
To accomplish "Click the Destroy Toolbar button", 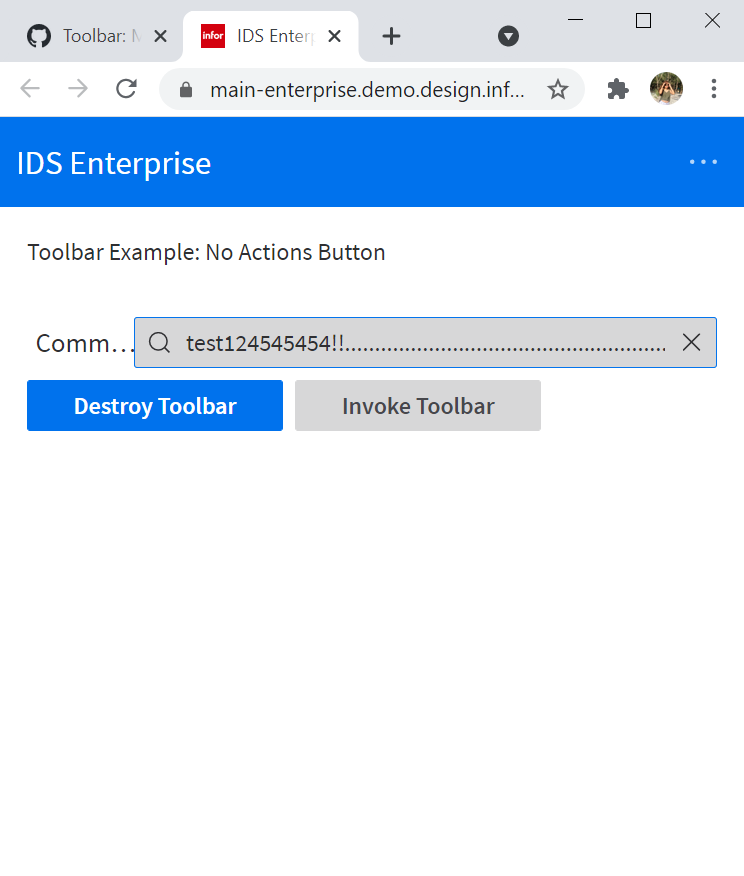I will tap(155, 406).
